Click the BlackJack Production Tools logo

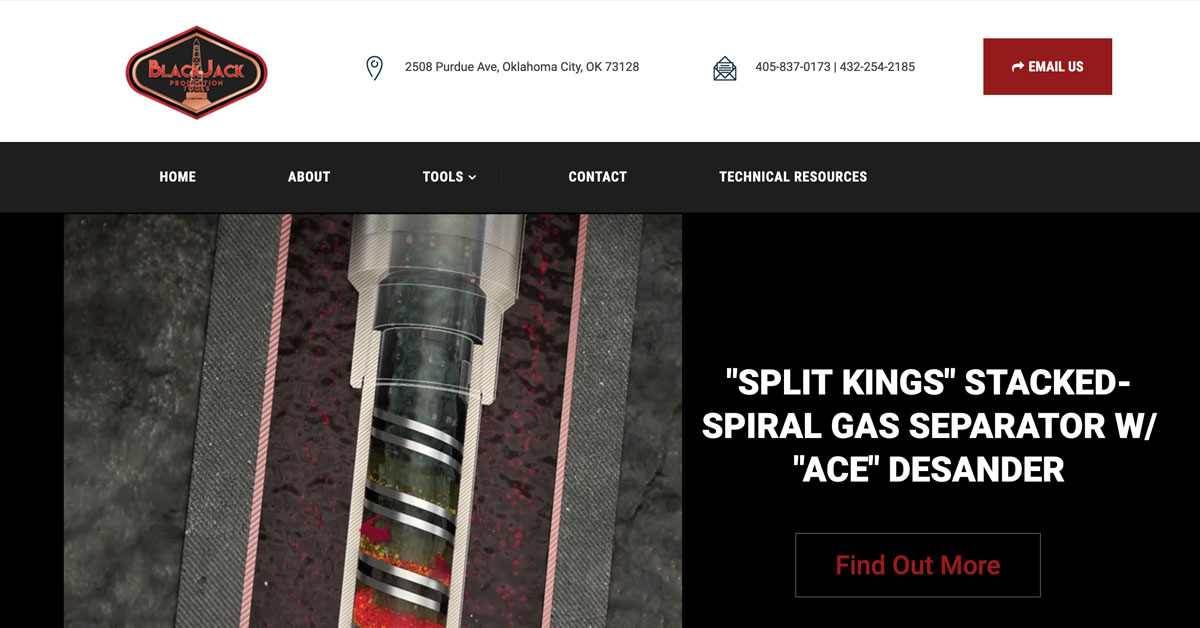click(x=196, y=72)
